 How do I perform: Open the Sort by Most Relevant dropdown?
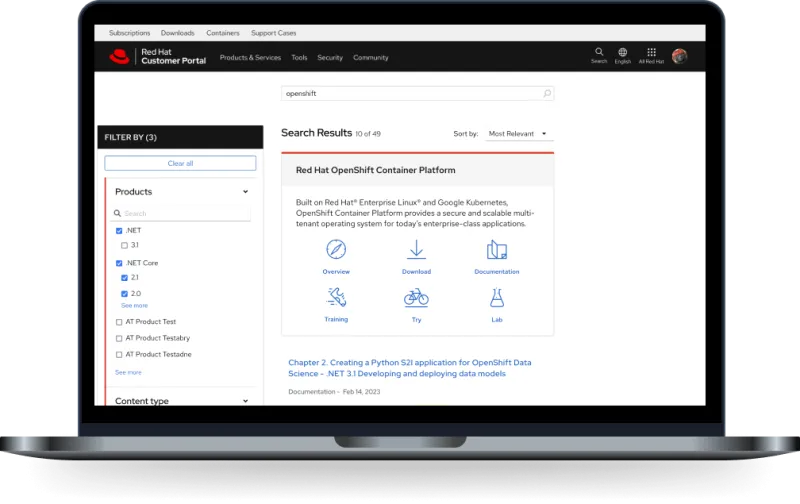pos(518,134)
